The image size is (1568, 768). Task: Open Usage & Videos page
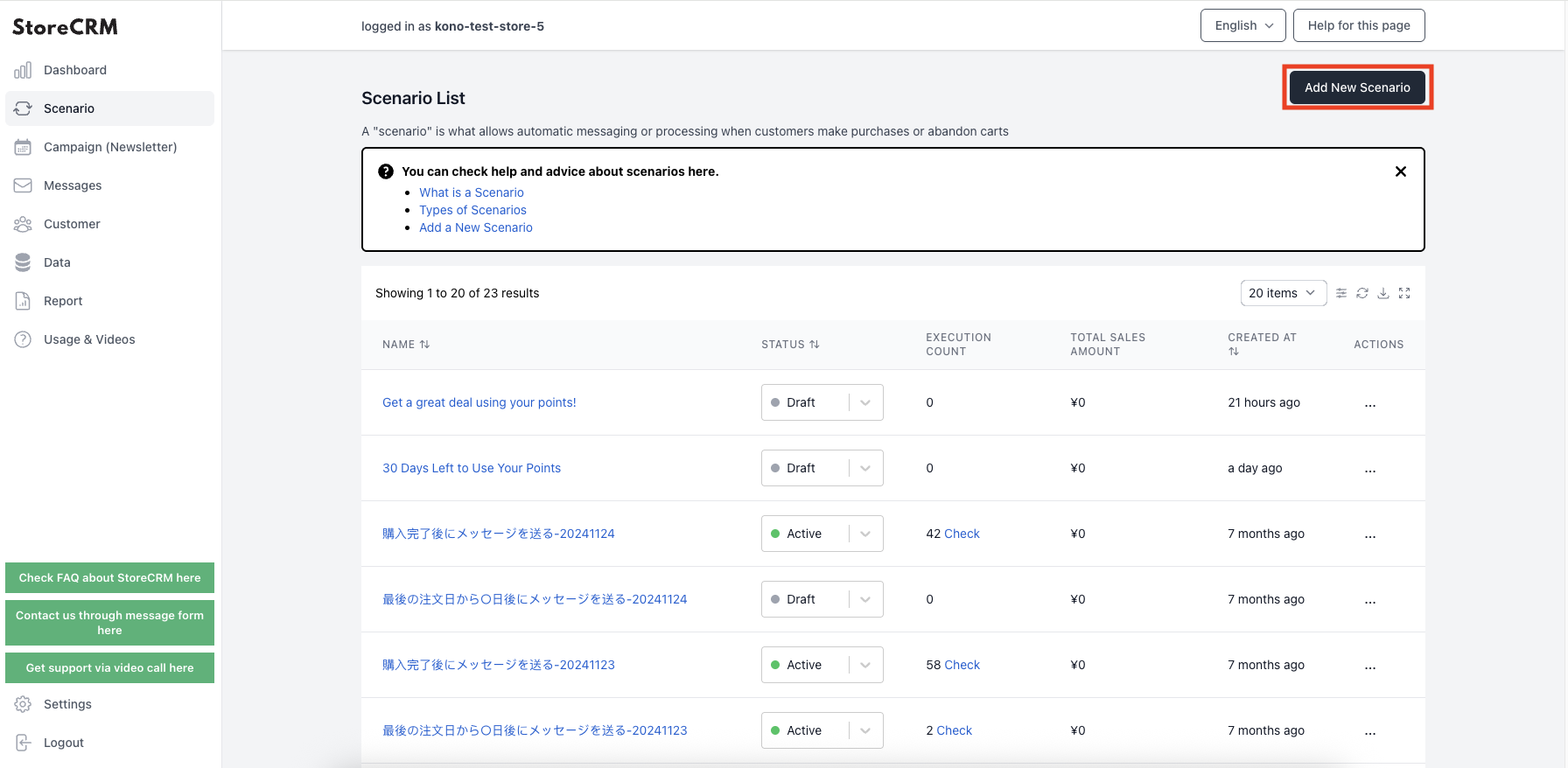(x=109, y=339)
